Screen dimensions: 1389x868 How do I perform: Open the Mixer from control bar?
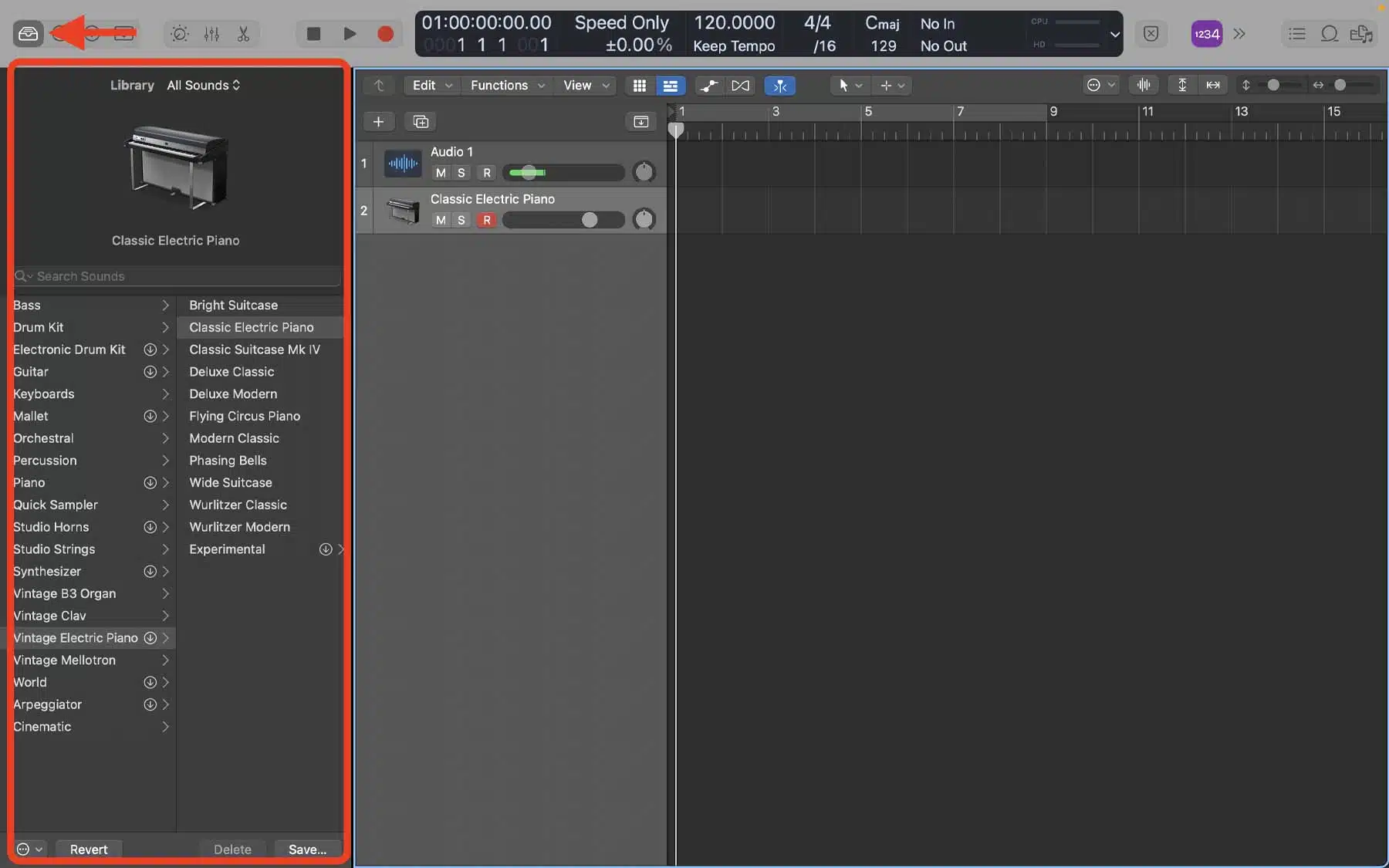coord(211,34)
